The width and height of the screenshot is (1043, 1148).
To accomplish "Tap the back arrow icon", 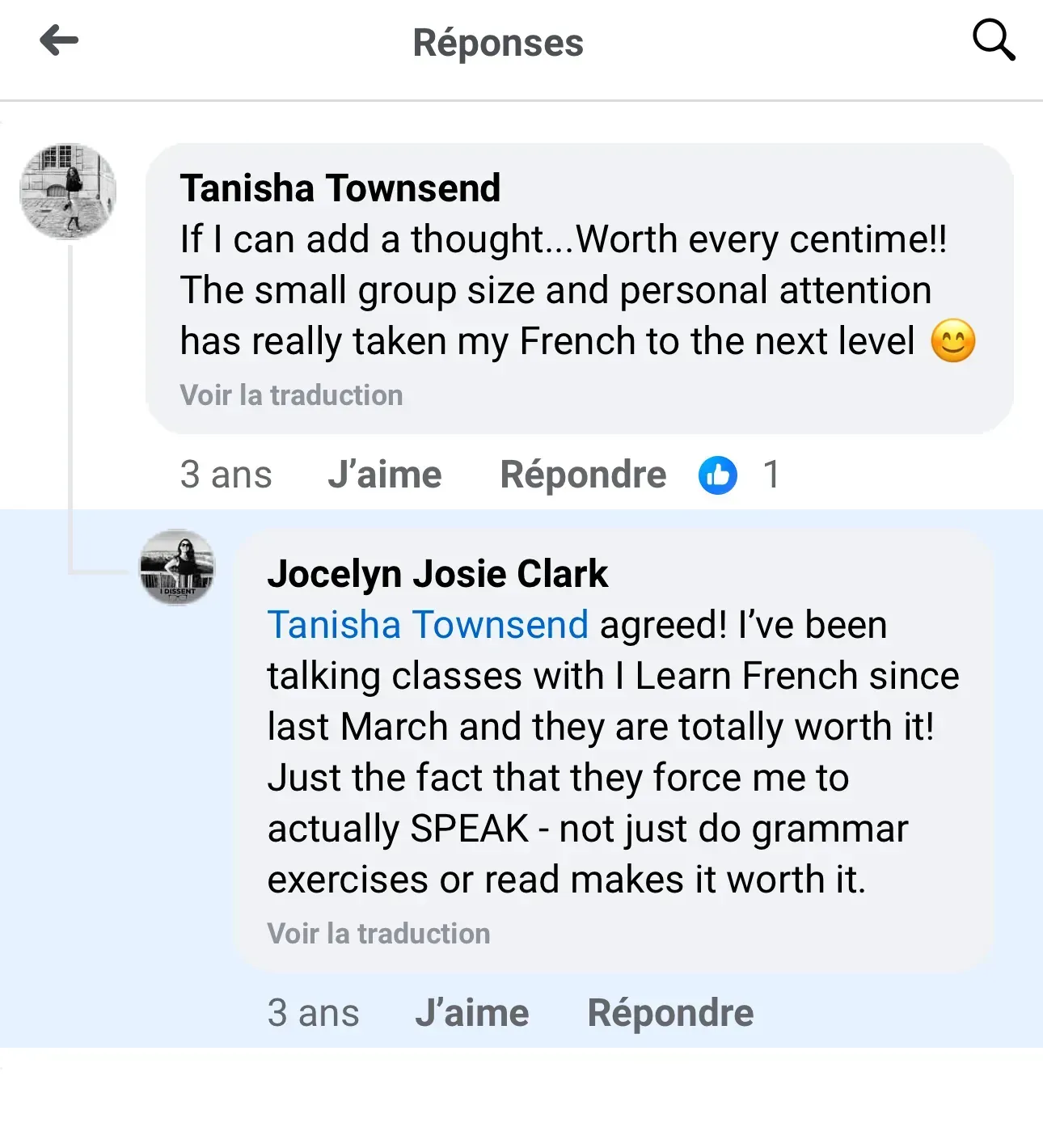I will (x=59, y=40).
